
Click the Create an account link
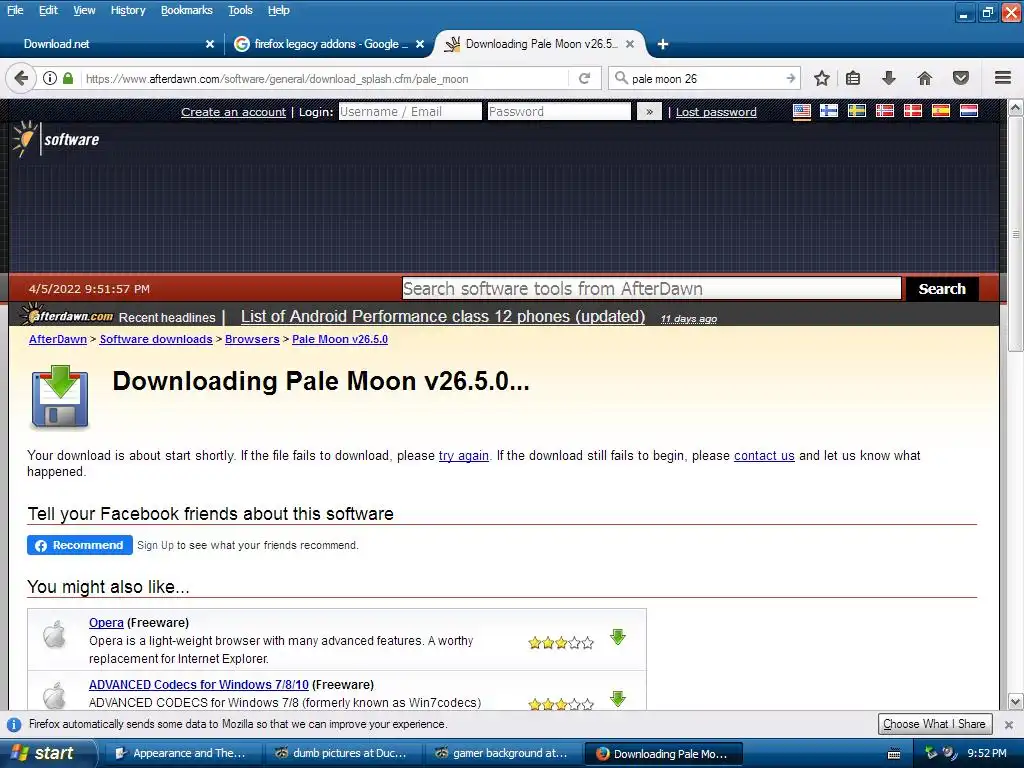[x=233, y=112]
